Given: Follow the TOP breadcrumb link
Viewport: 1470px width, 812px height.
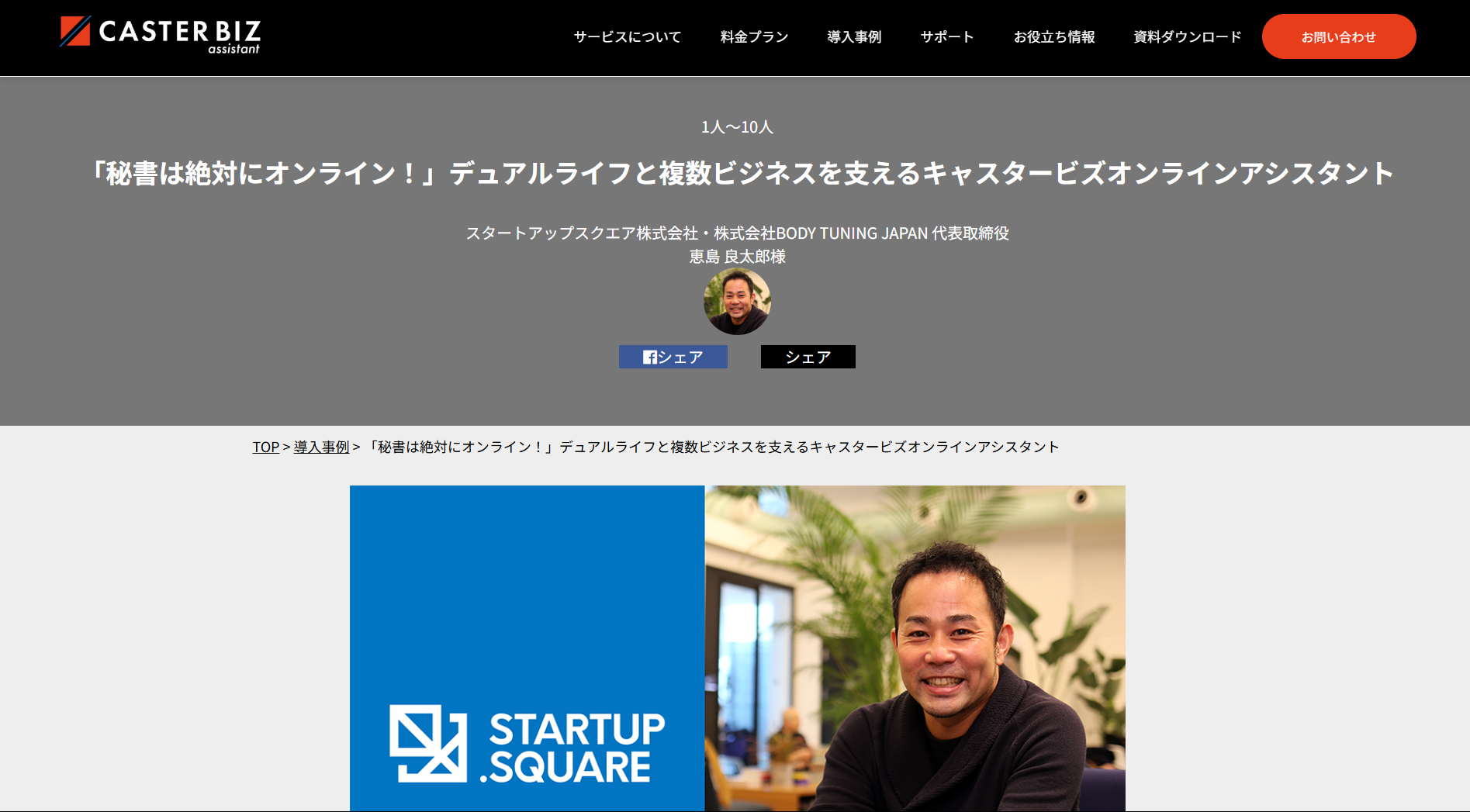Looking at the screenshot, I should [265, 447].
